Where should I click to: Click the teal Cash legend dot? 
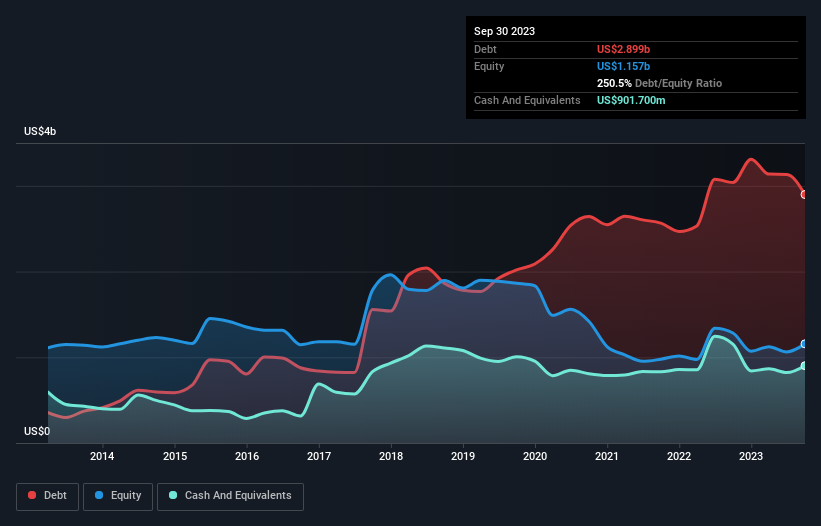tap(173, 495)
